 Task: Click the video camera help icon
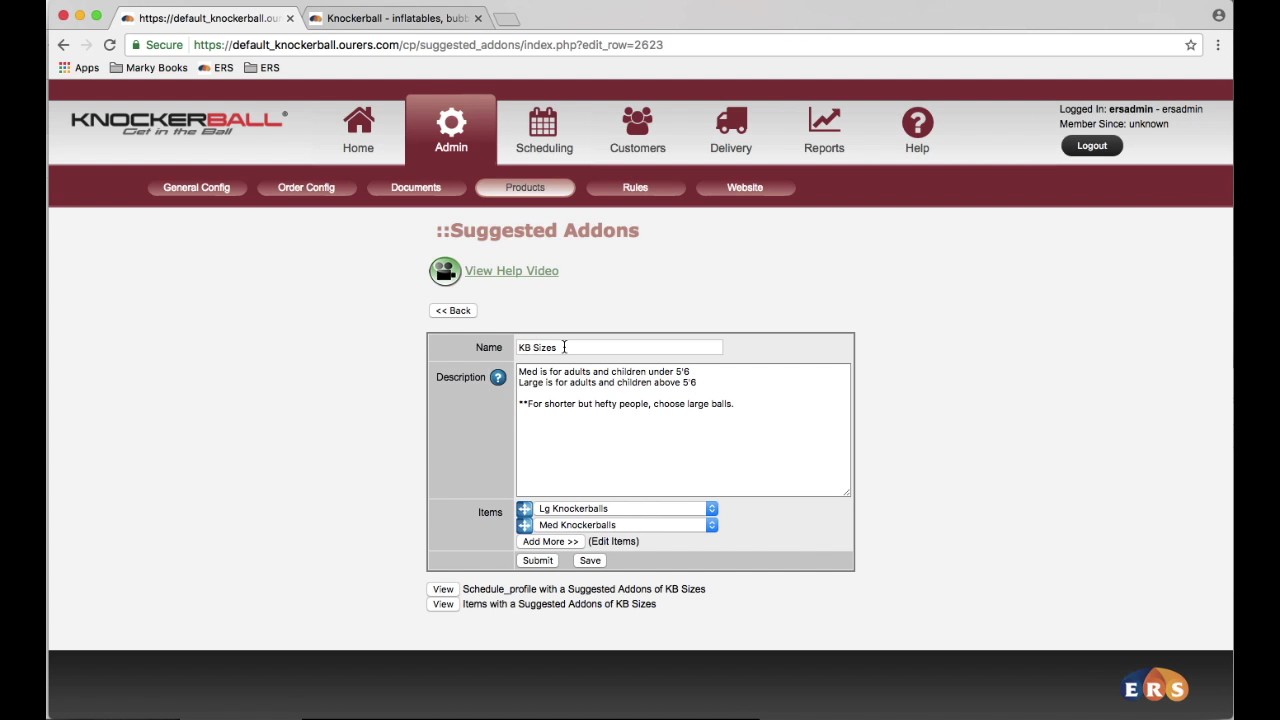tap(445, 271)
